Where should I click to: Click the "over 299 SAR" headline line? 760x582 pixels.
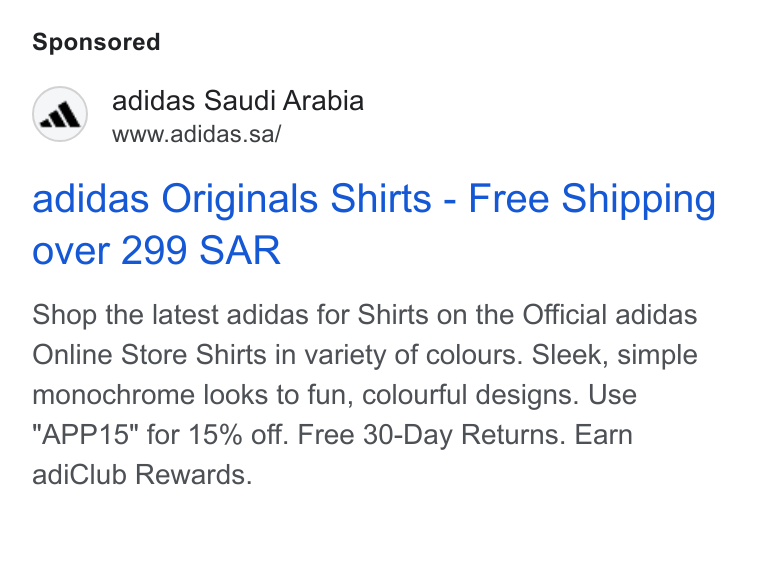(x=157, y=251)
